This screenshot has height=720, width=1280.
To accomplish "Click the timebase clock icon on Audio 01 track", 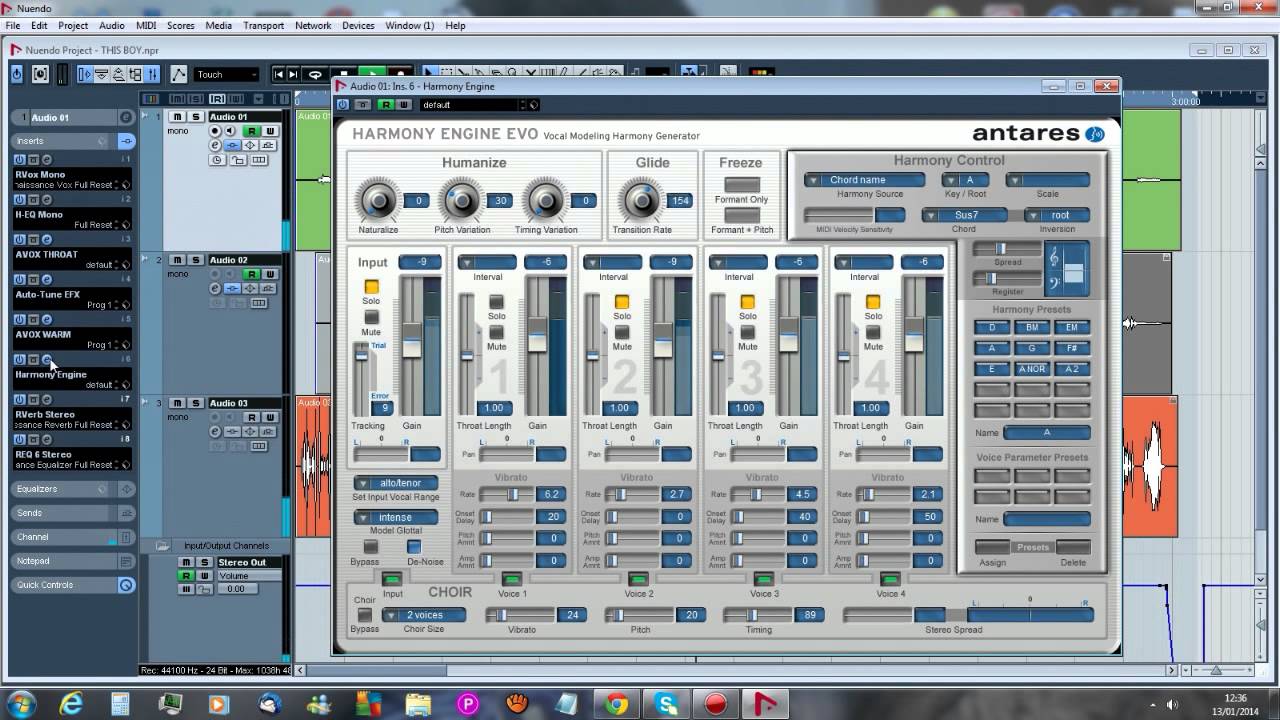I will click(x=215, y=160).
